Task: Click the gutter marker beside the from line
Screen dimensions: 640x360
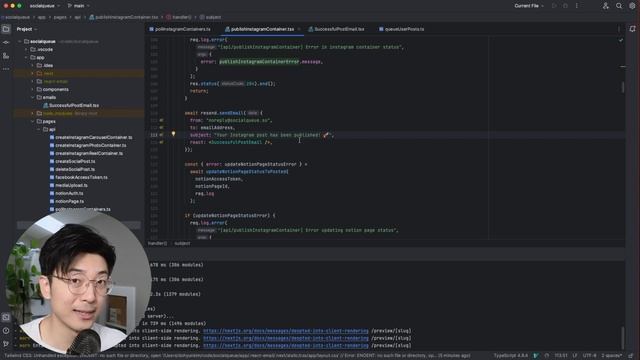Action: 161,120
